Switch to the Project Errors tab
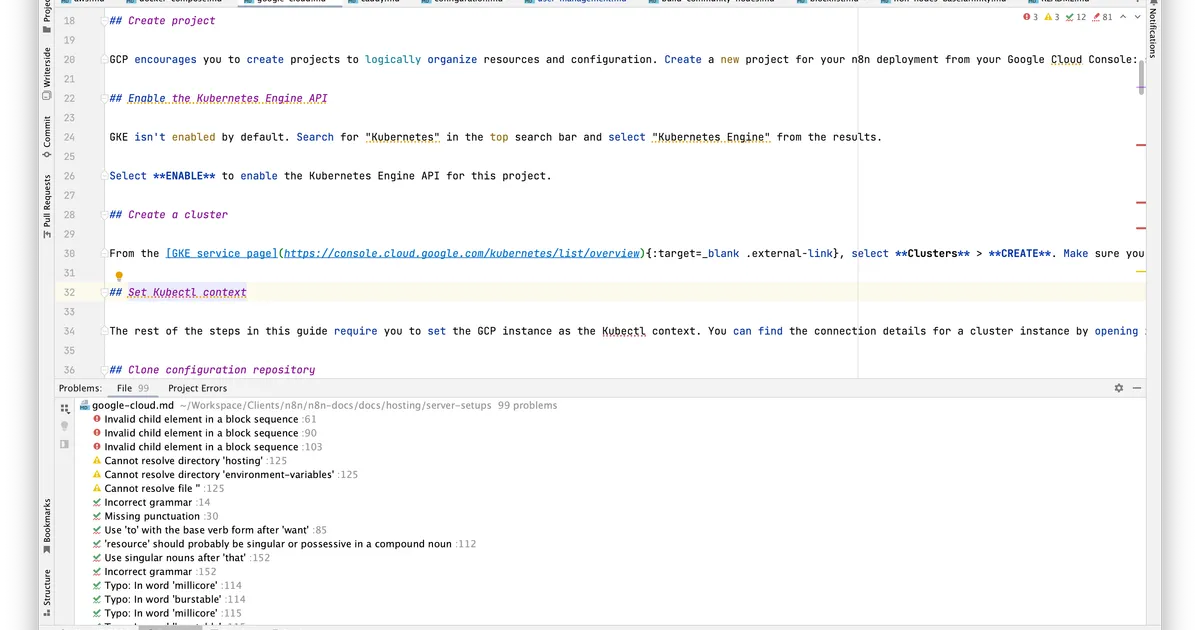Viewport: 1200px width, 630px height. pyautogui.click(x=197, y=388)
